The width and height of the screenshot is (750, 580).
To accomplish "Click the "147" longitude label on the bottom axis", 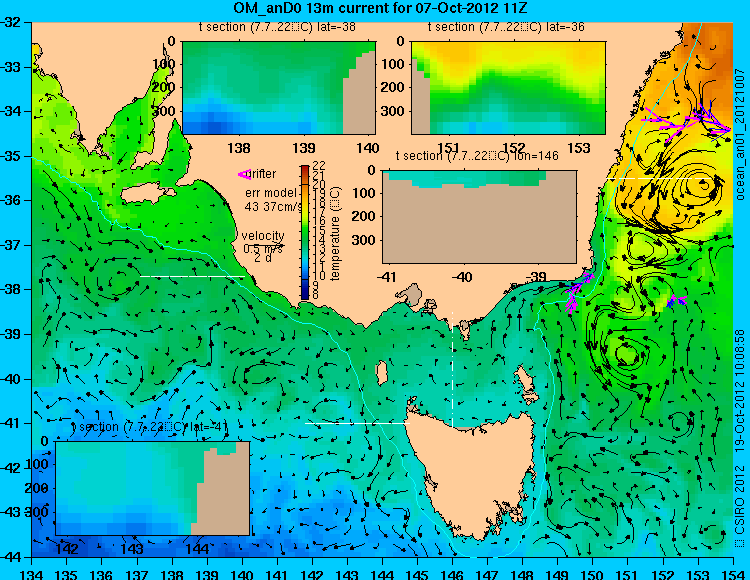I will tap(488, 573).
